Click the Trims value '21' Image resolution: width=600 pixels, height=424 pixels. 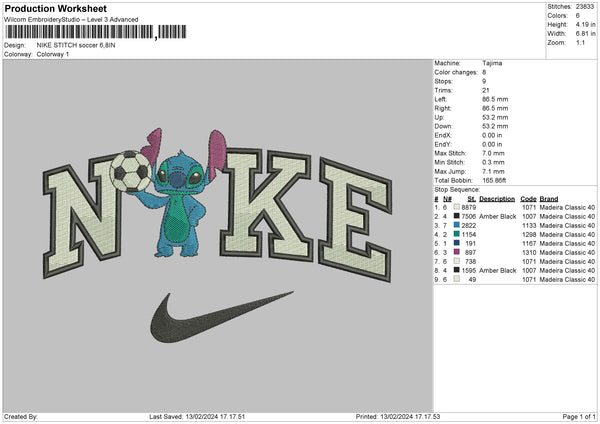[x=486, y=90]
